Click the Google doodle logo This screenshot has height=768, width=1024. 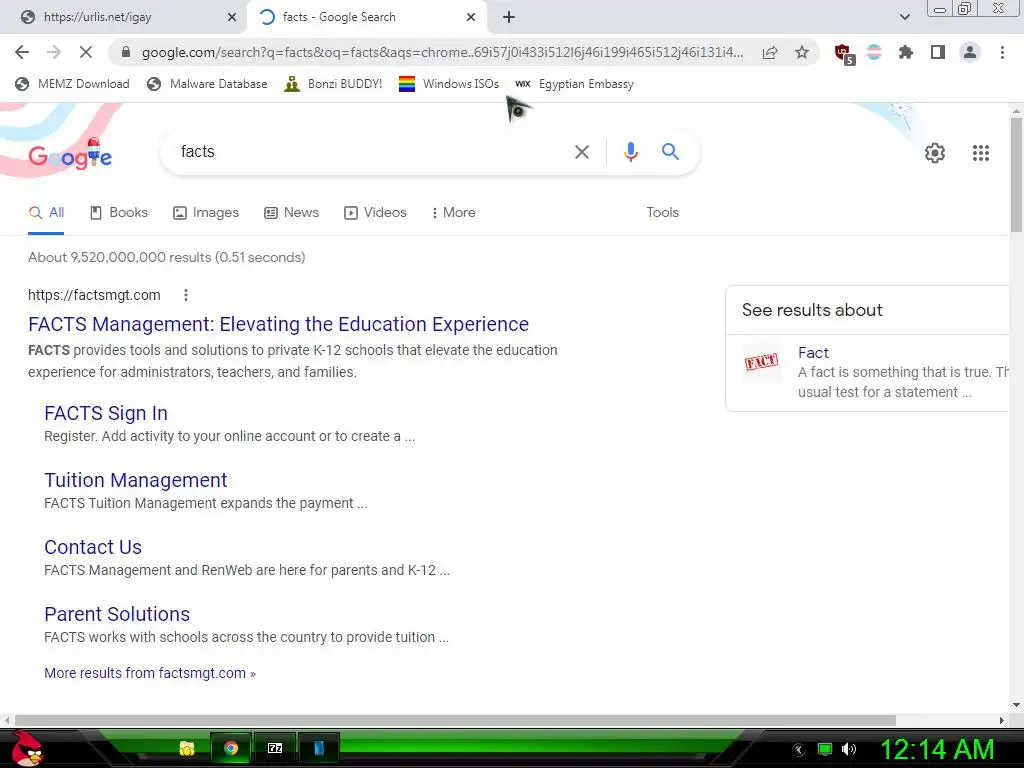pyautogui.click(x=70, y=154)
